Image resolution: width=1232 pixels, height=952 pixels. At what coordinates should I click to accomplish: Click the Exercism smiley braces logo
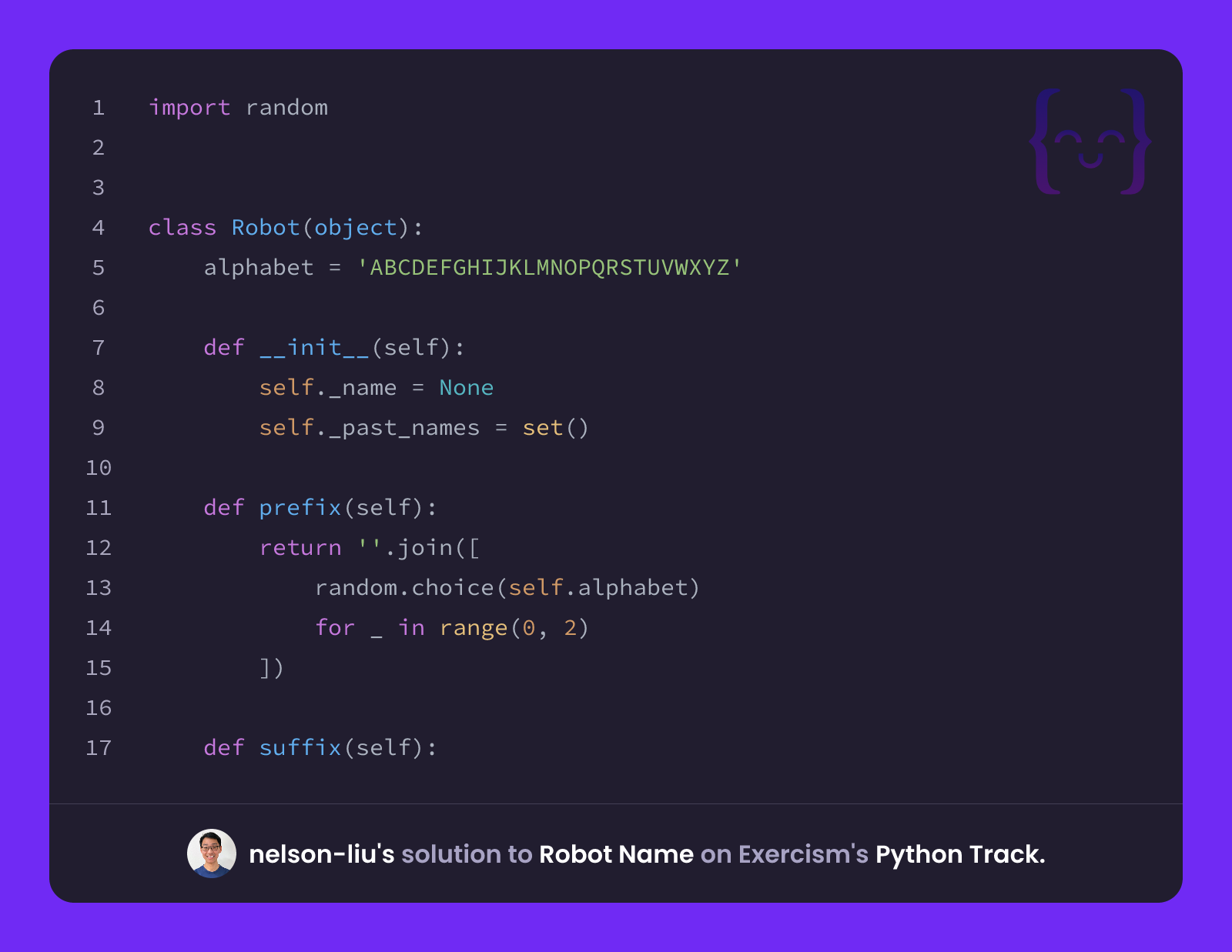(1090, 142)
